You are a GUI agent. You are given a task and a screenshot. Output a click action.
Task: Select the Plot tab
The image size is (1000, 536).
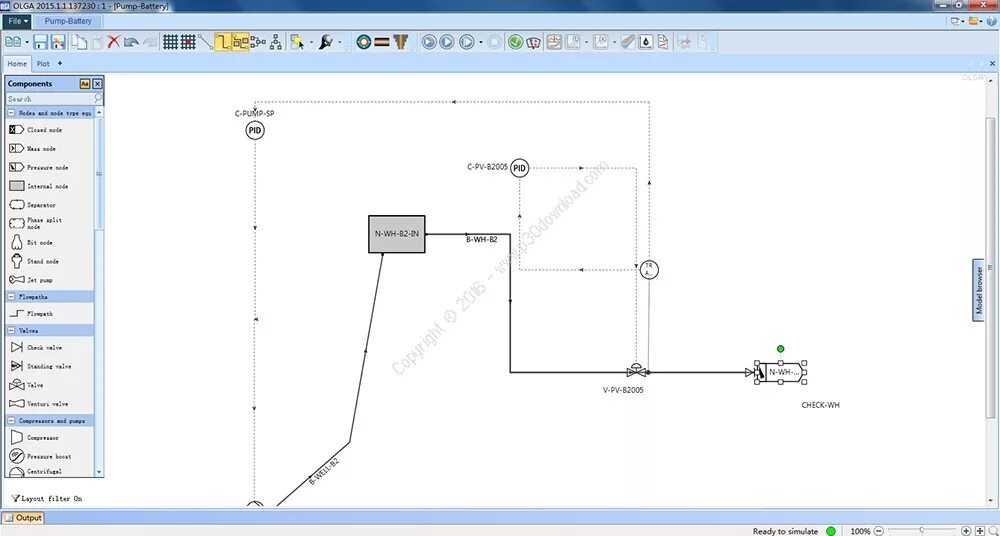pyautogui.click(x=43, y=64)
